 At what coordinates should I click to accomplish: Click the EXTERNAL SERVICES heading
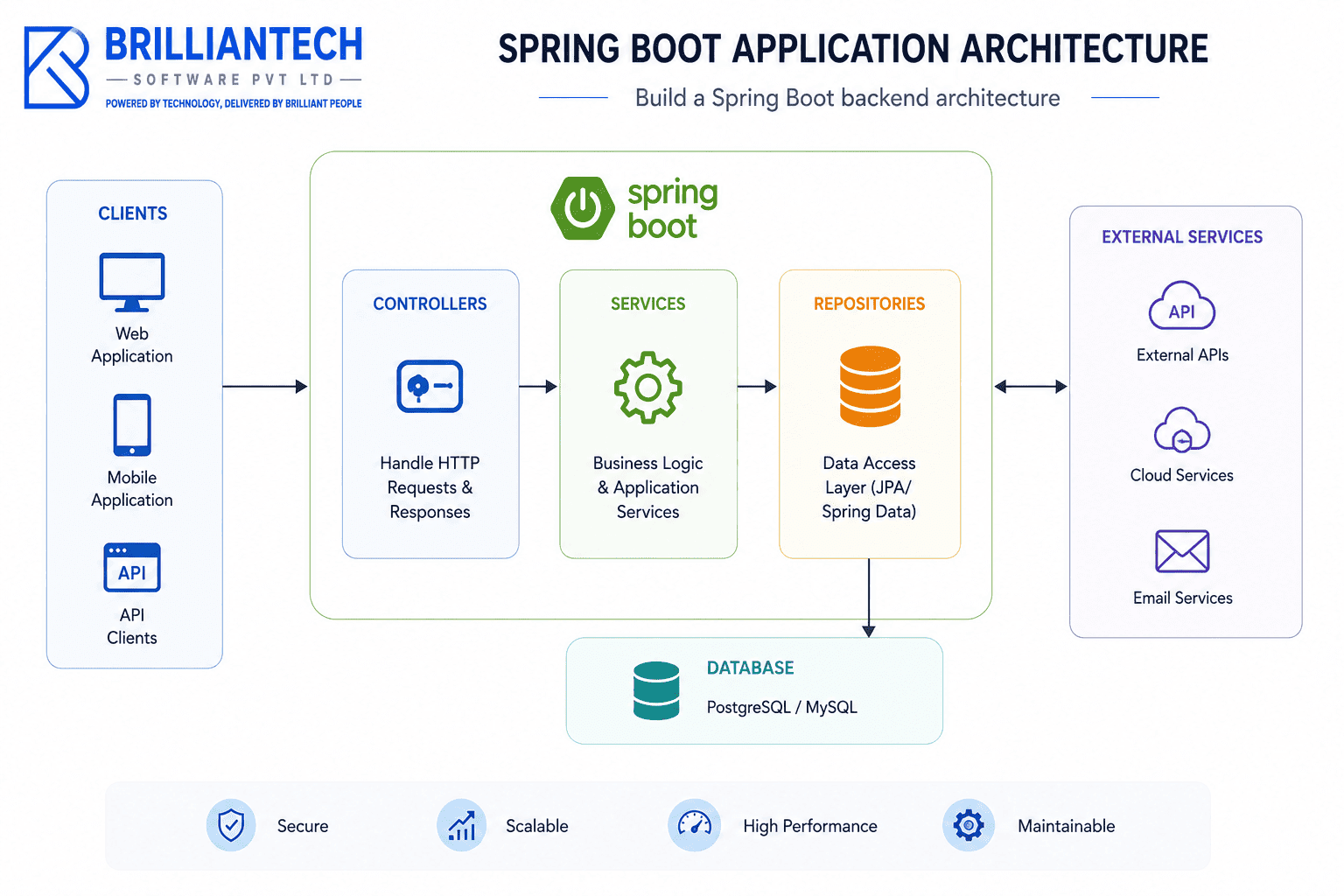pyautogui.click(x=1182, y=237)
